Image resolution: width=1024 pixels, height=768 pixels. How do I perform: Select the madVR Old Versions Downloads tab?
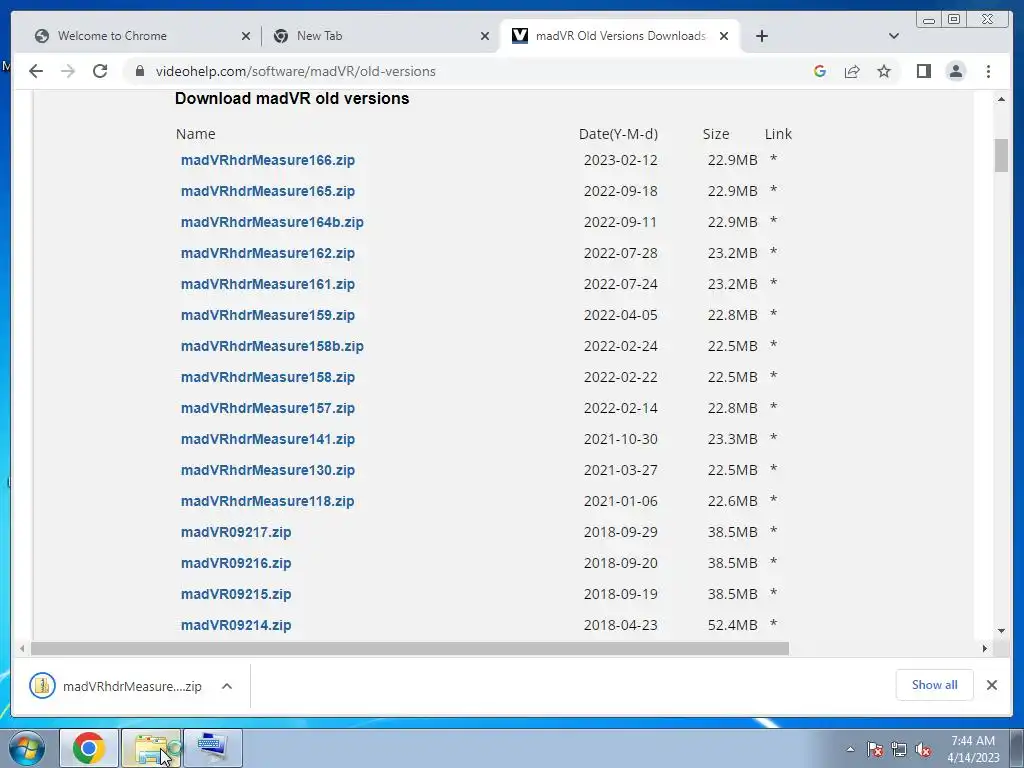coord(620,36)
